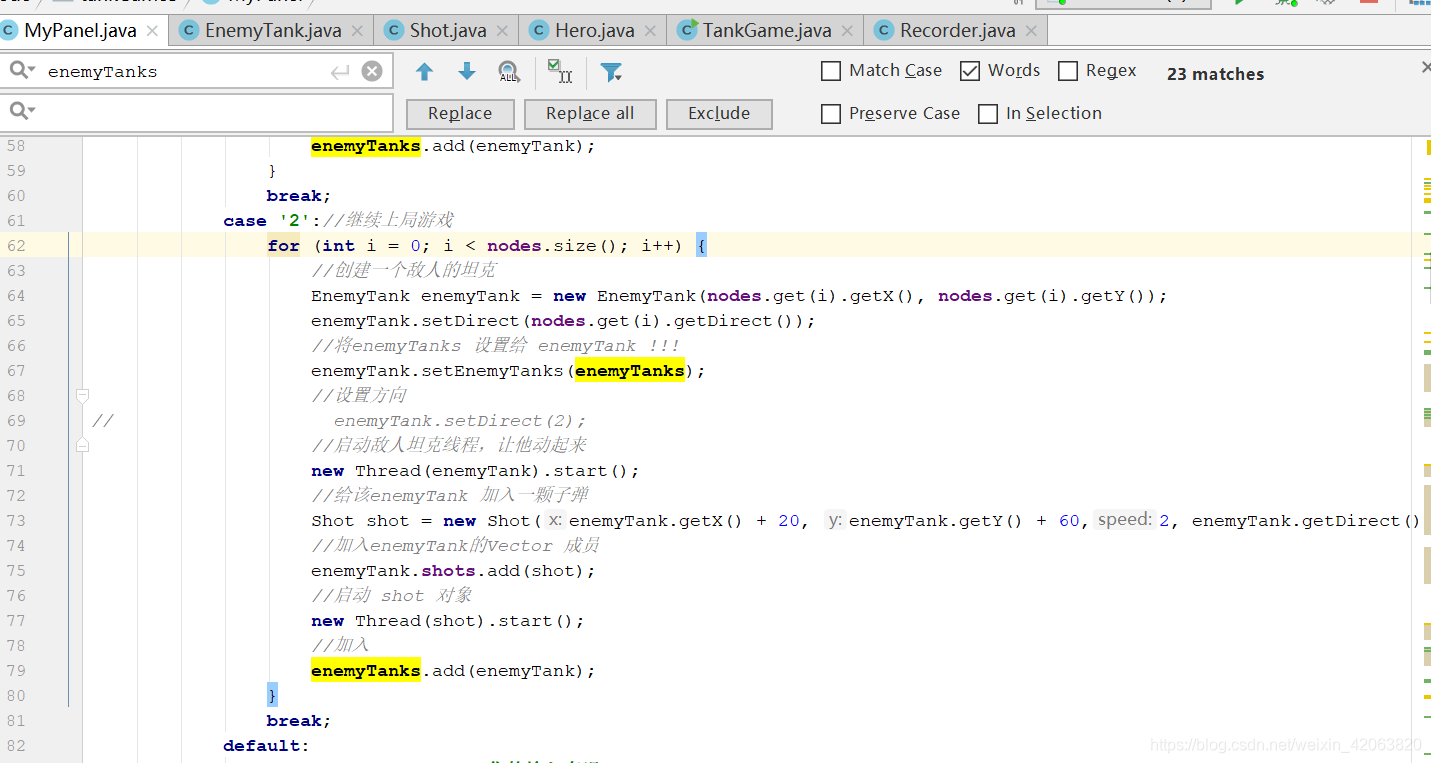
Task: Click the Find All occurrences icon
Action: (x=509, y=72)
